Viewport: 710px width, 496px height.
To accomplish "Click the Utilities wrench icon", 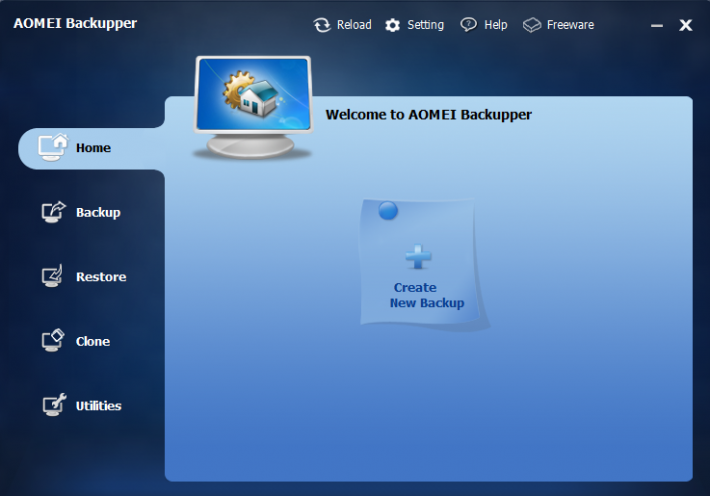I will tap(54, 405).
